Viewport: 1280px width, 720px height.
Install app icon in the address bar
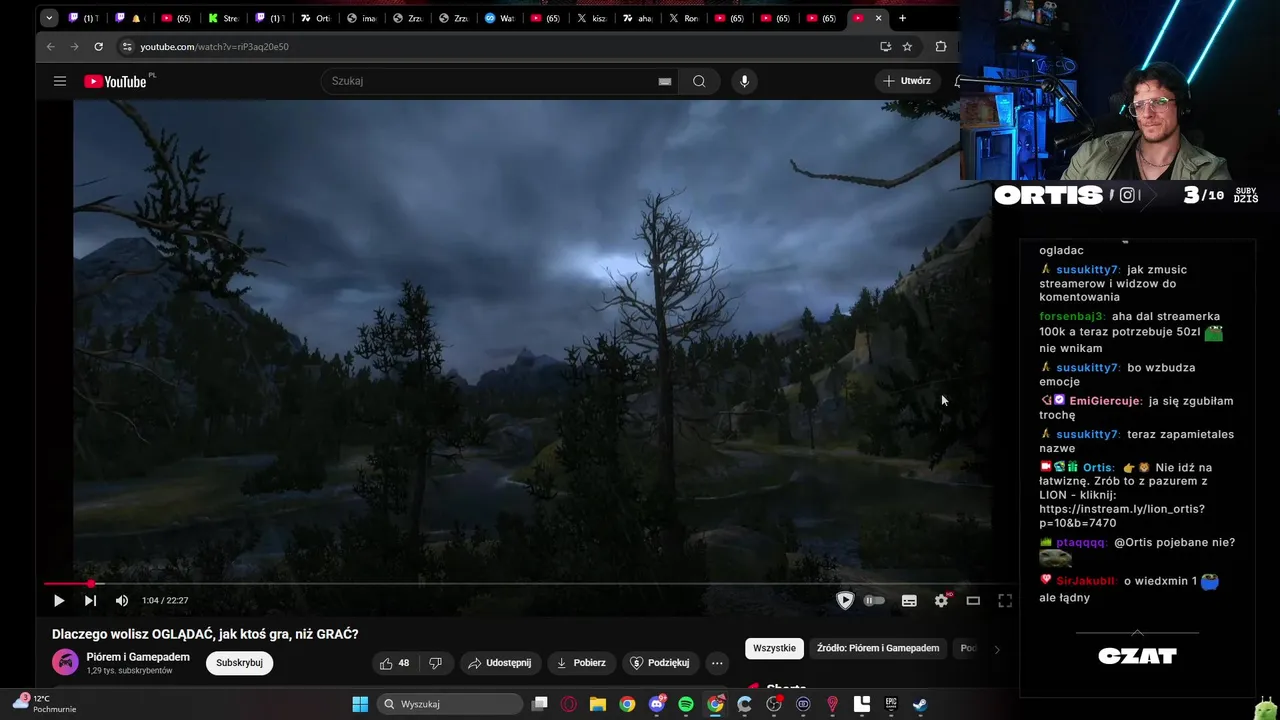pyautogui.click(x=885, y=47)
